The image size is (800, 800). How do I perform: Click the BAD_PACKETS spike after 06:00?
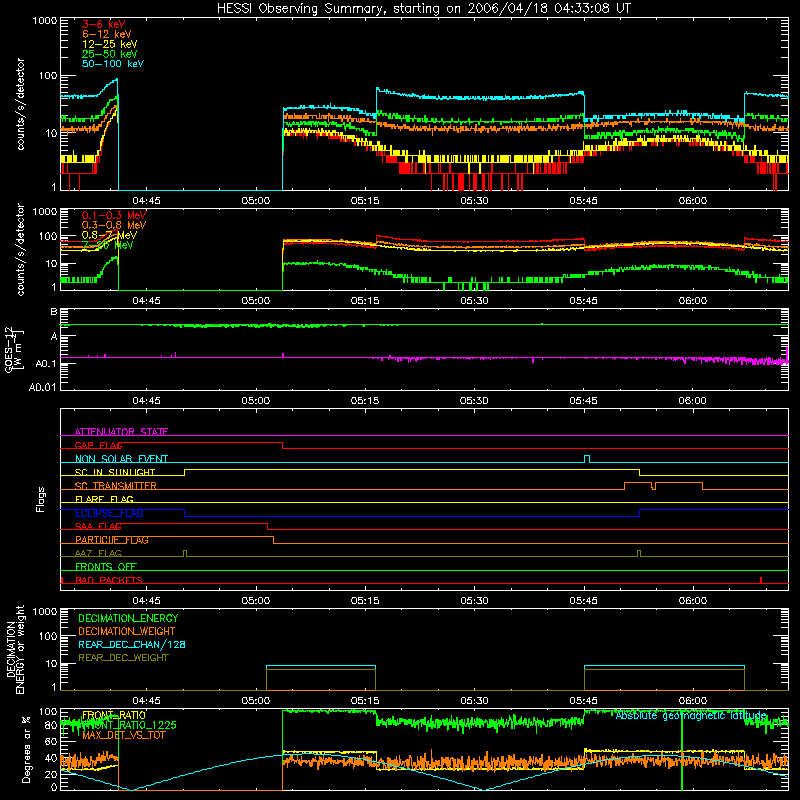coord(761,580)
